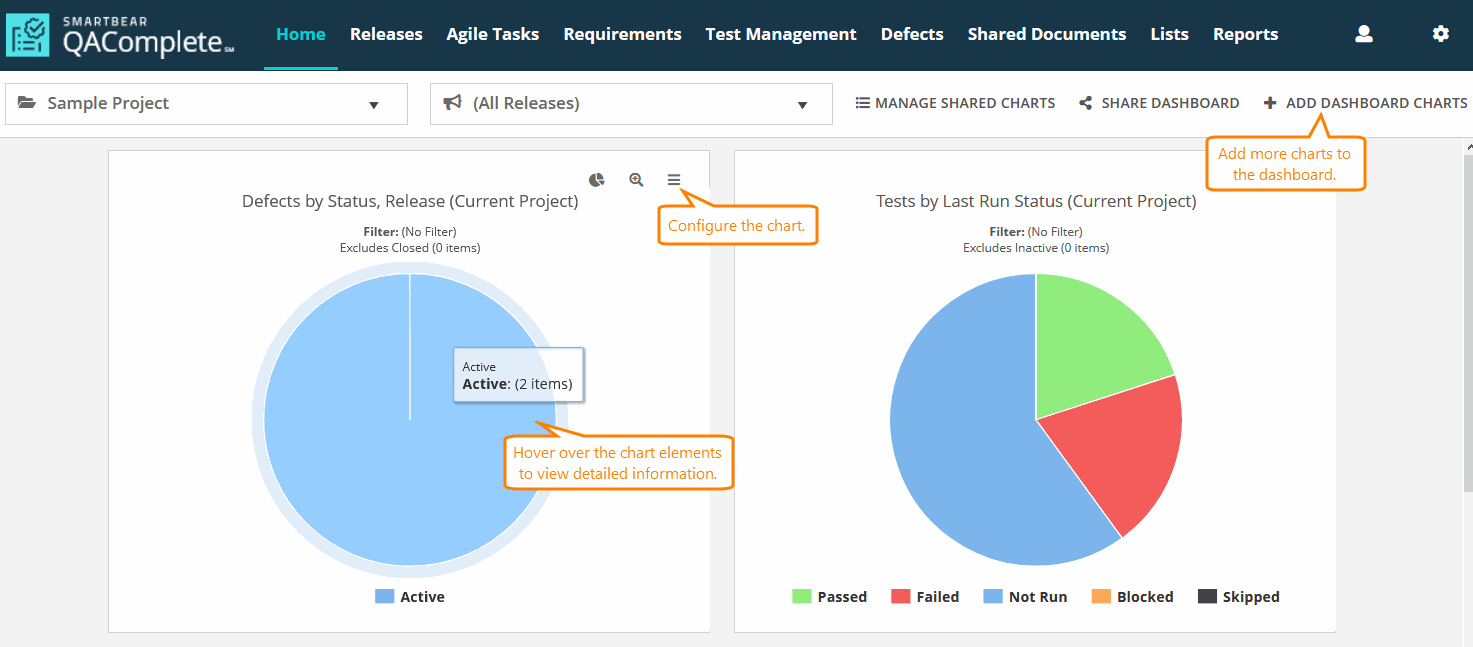Click the SHARE DASHBOARD button
Viewport: 1473px width, 647px height.
coord(1172,102)
